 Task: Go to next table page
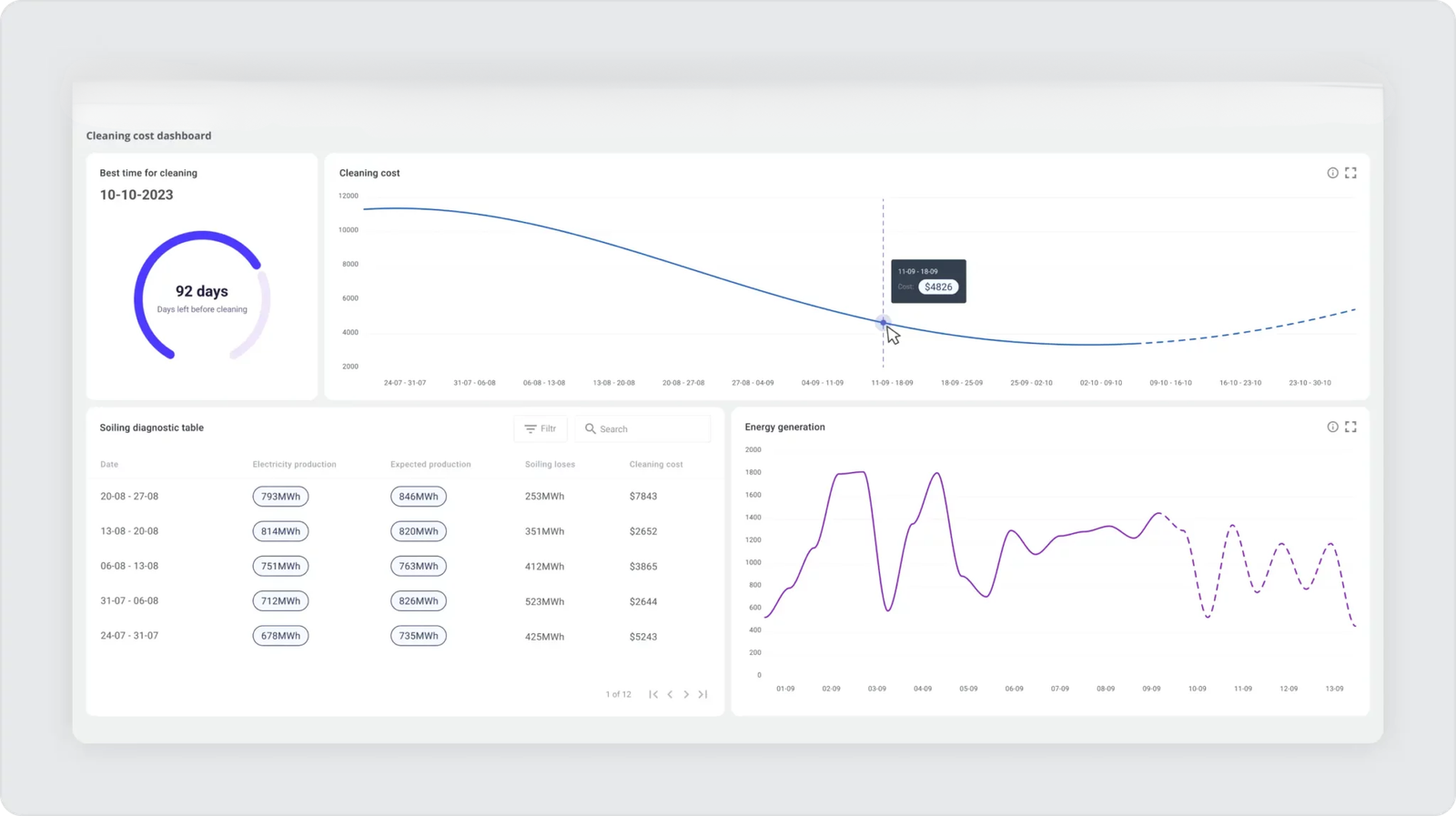686,694
